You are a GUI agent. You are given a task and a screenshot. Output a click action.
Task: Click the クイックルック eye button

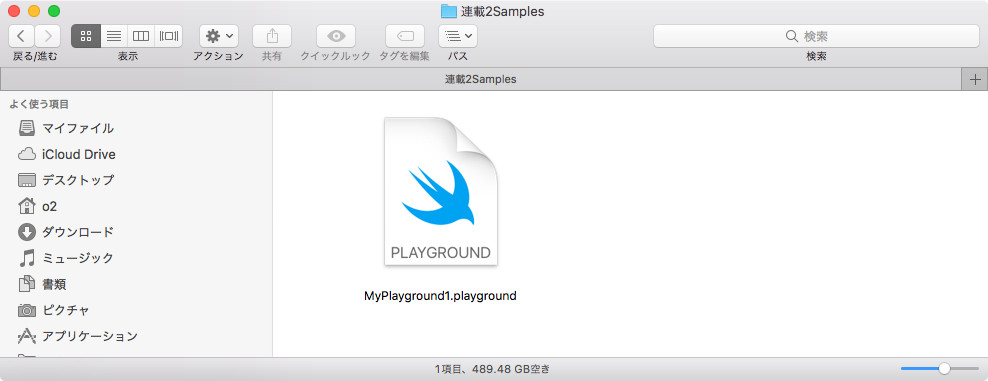336,36
